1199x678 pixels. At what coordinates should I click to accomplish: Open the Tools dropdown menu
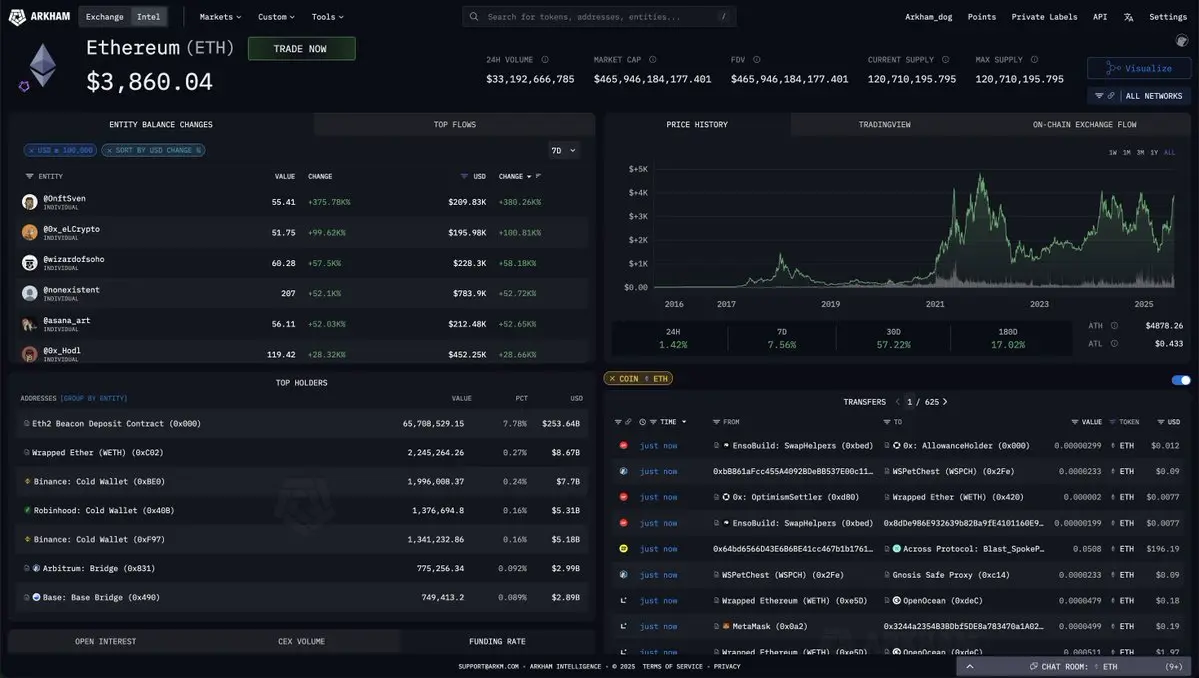(x=327, y=17)
